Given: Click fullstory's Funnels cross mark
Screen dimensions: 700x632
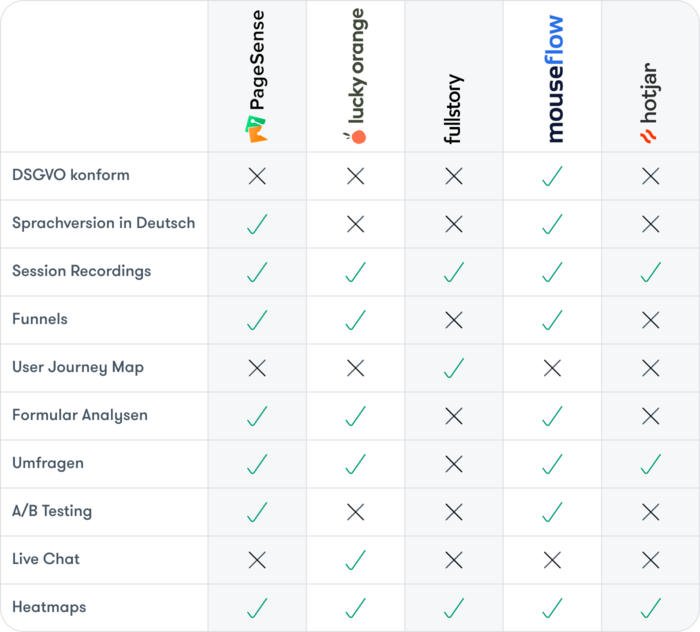Looking at the screenshot, I should (x=454, y=320).
